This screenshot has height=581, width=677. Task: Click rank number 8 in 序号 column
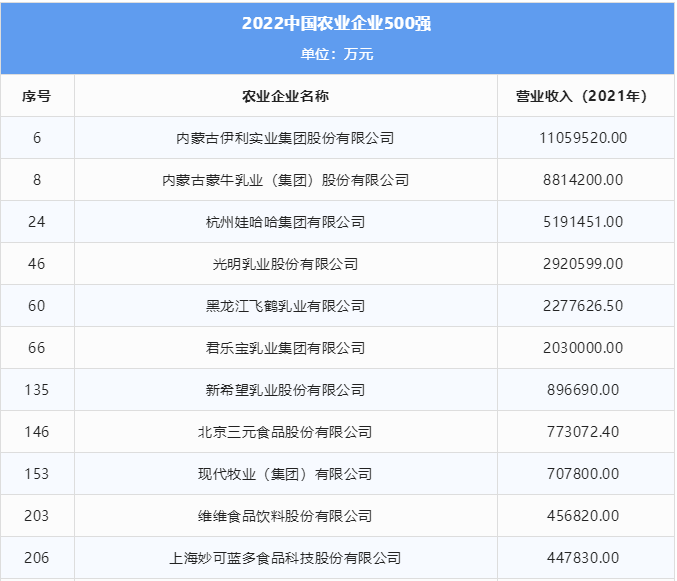(37, 180)
